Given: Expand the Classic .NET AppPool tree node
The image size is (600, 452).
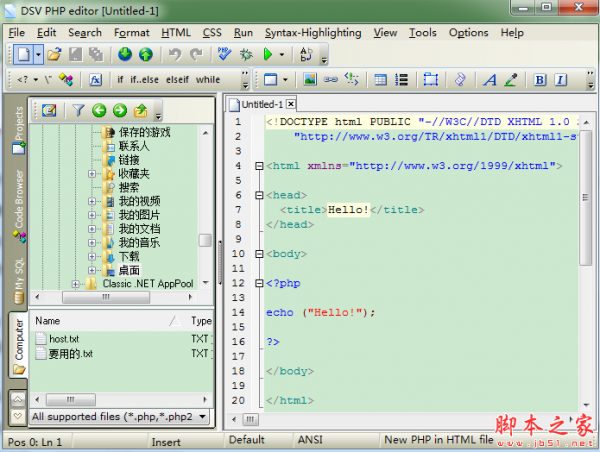Looking at the screenshot, I should click(76, 284).
